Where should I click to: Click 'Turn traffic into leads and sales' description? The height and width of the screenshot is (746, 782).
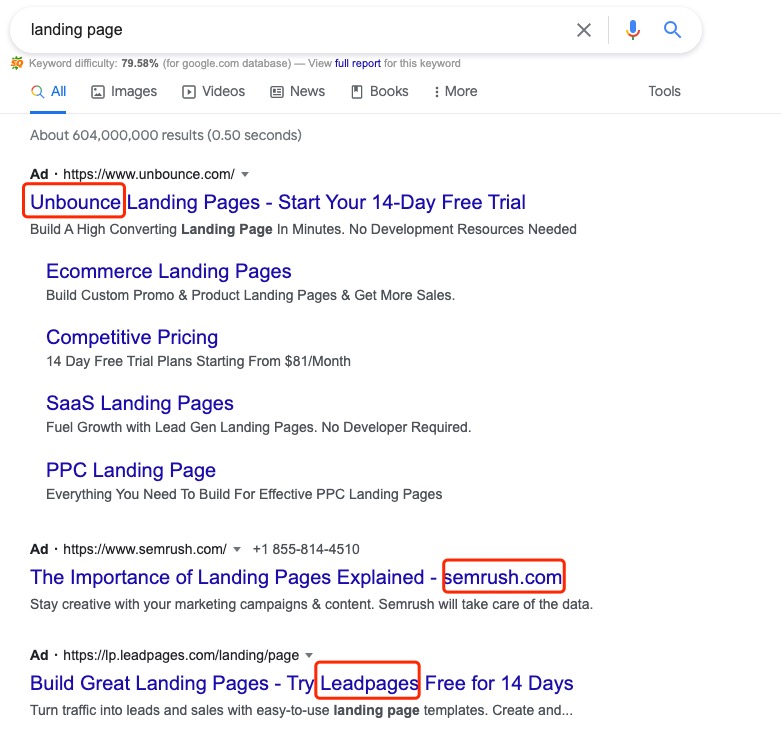coord(301,710)
